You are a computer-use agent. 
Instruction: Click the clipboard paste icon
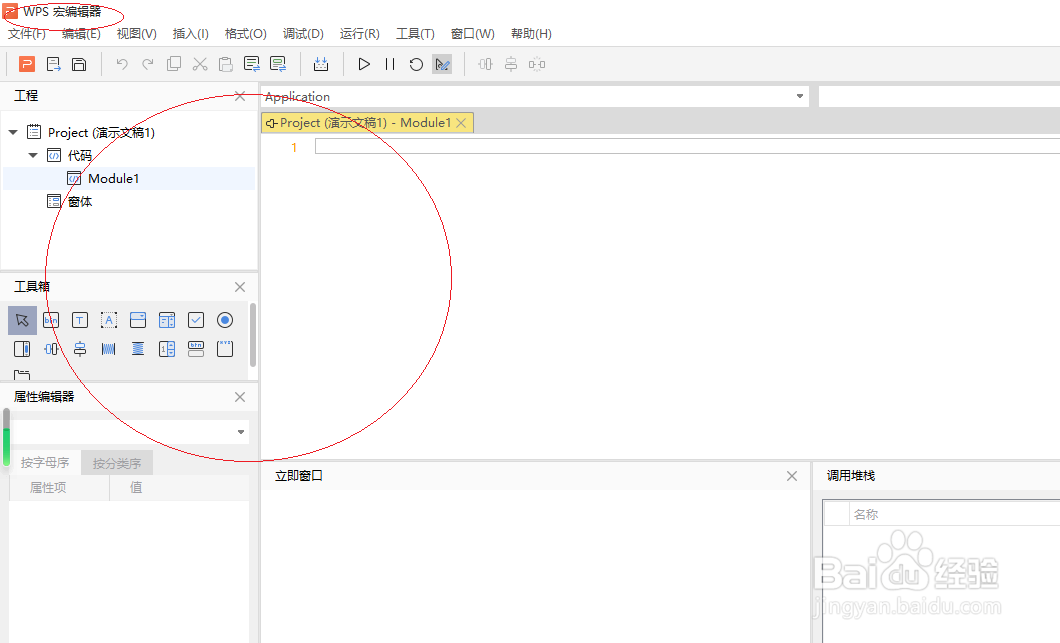click(x=225, y=64)
